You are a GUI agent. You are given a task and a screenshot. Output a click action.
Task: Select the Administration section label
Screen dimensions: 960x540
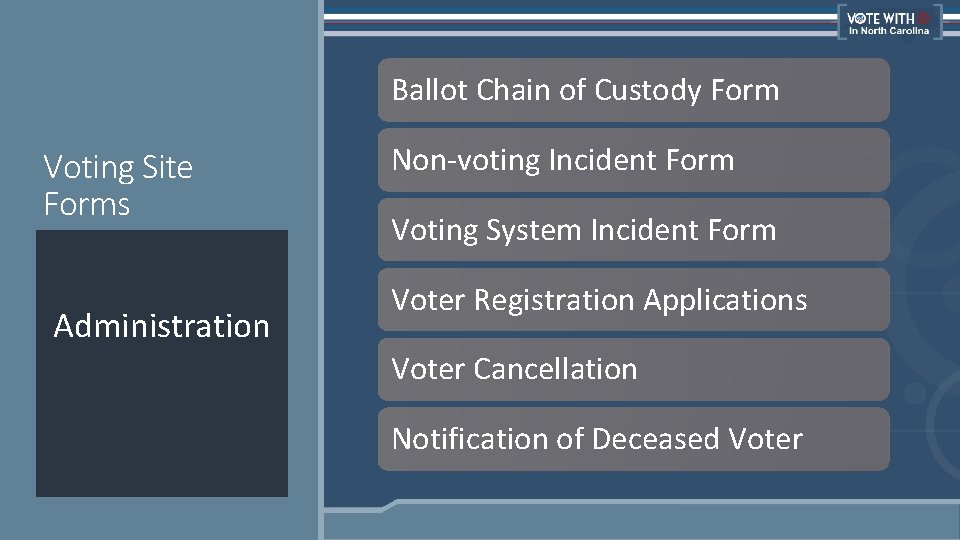[x=162, y=326]
